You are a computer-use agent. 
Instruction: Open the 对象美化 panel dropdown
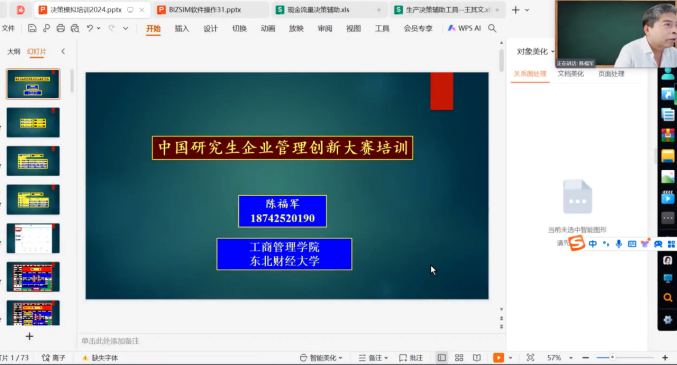click(535, 51)
